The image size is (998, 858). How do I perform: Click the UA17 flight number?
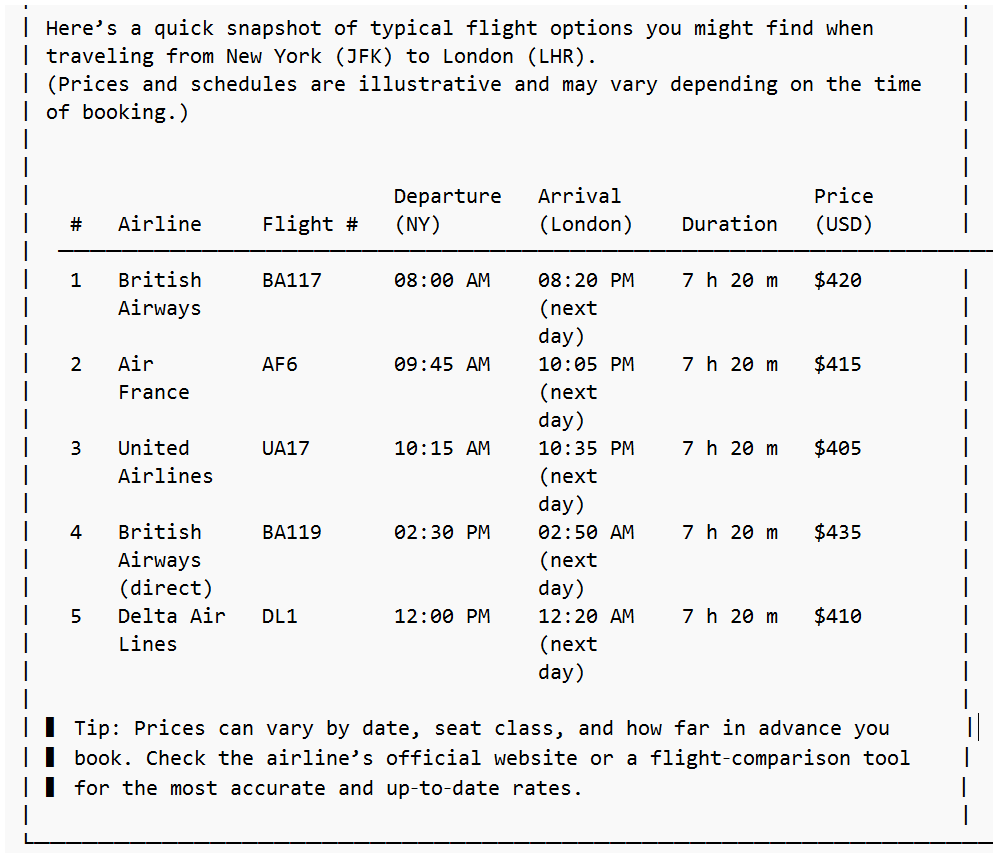[286, 448]
